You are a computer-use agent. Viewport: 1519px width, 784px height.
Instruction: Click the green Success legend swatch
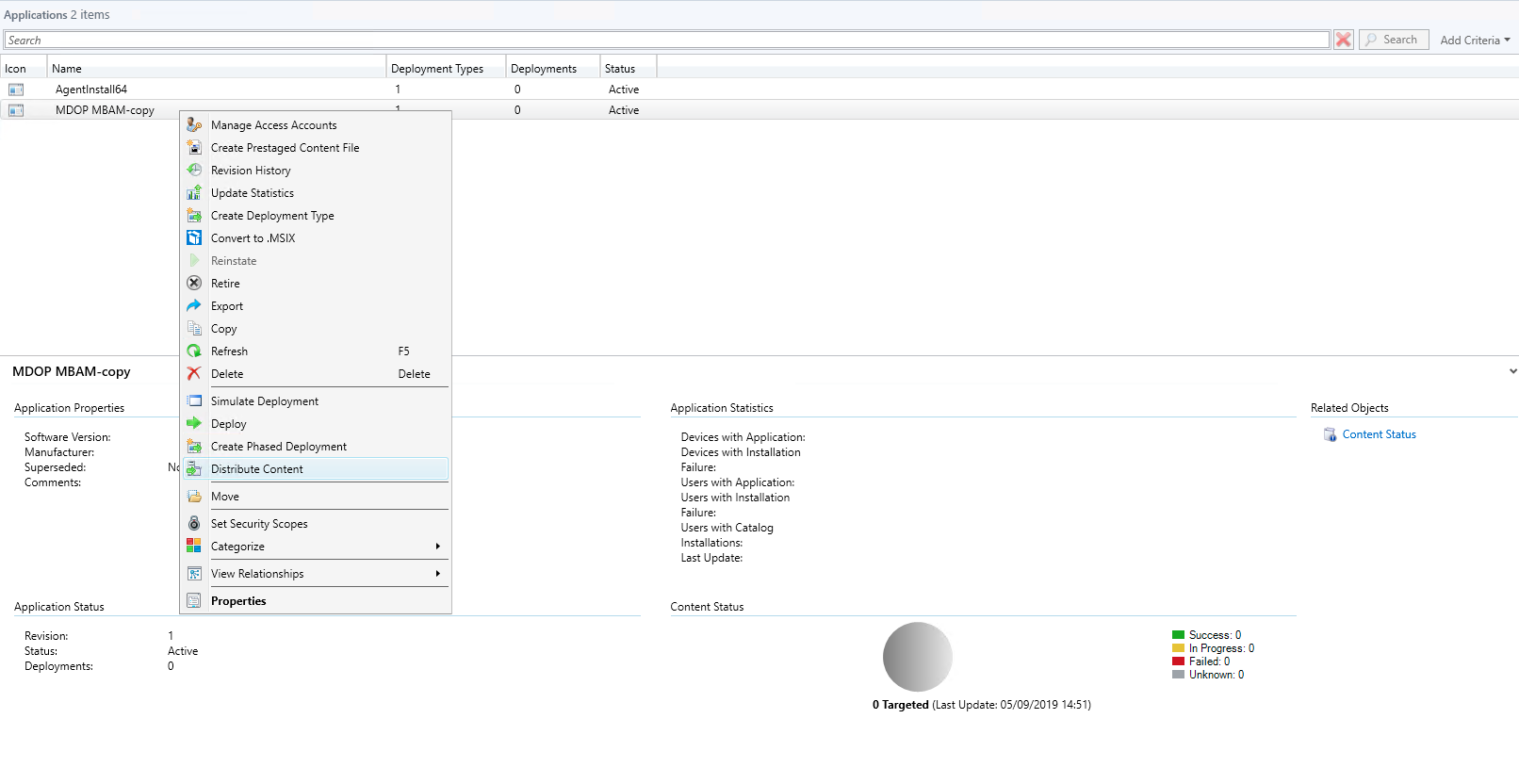click(1178, 635)
